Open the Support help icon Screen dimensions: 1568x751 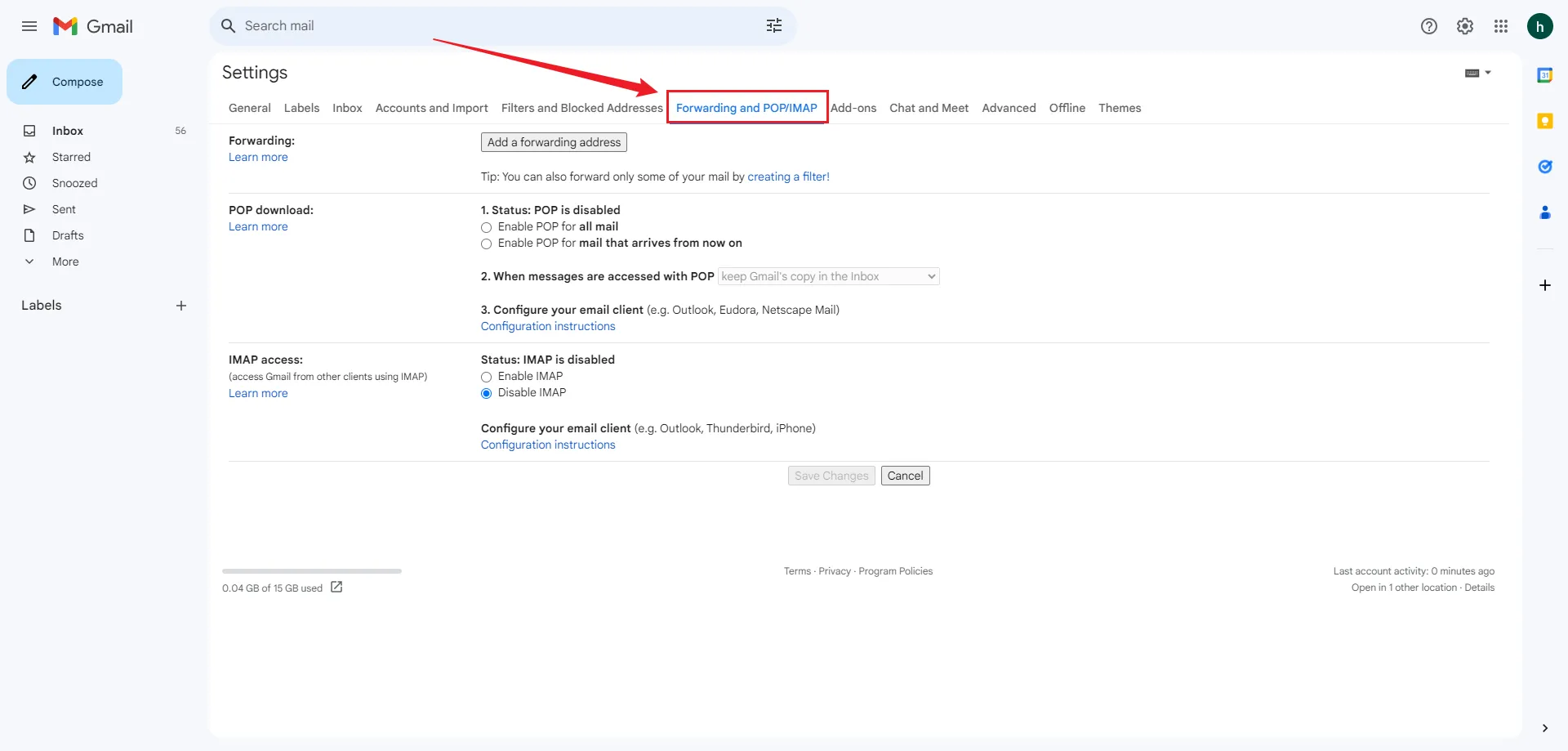coord(1428,26)
